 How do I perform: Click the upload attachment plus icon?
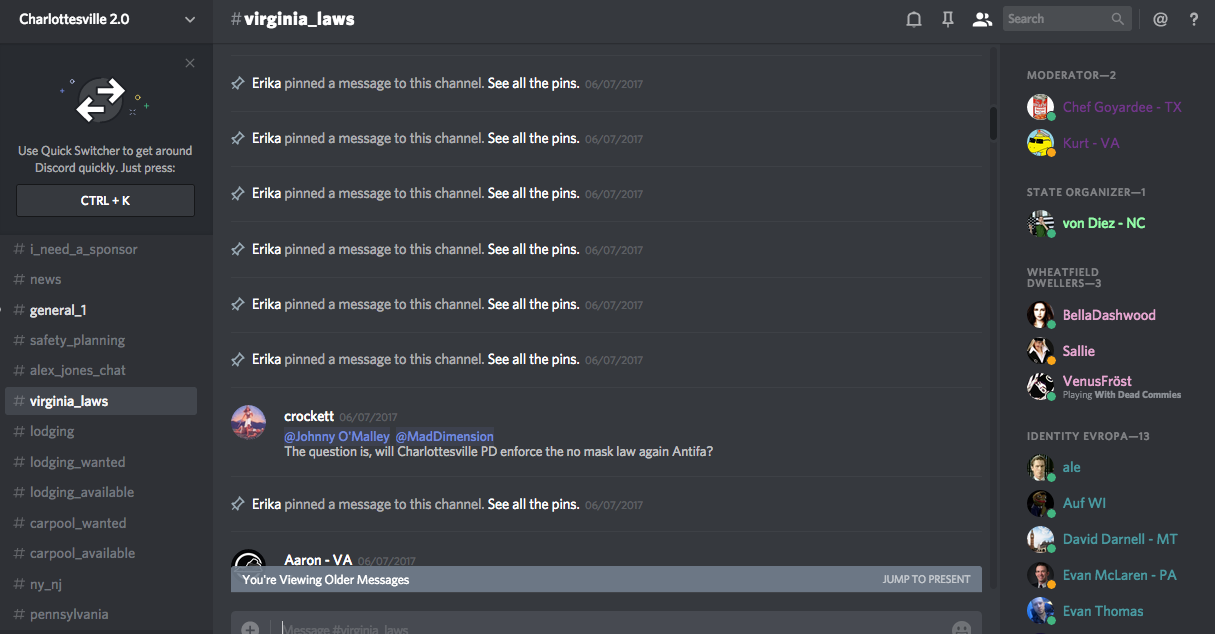[250, 628]
